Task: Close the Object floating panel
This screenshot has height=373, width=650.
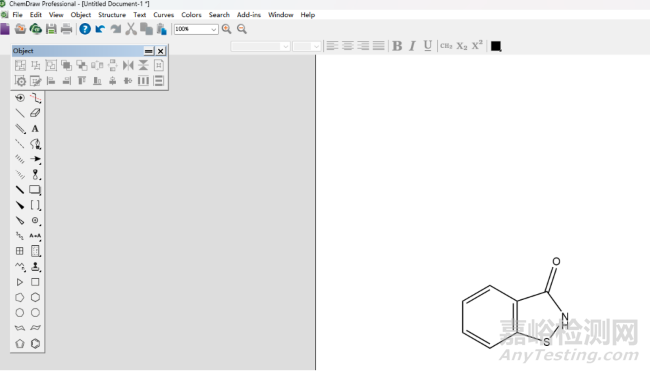Action: (160, 51)
